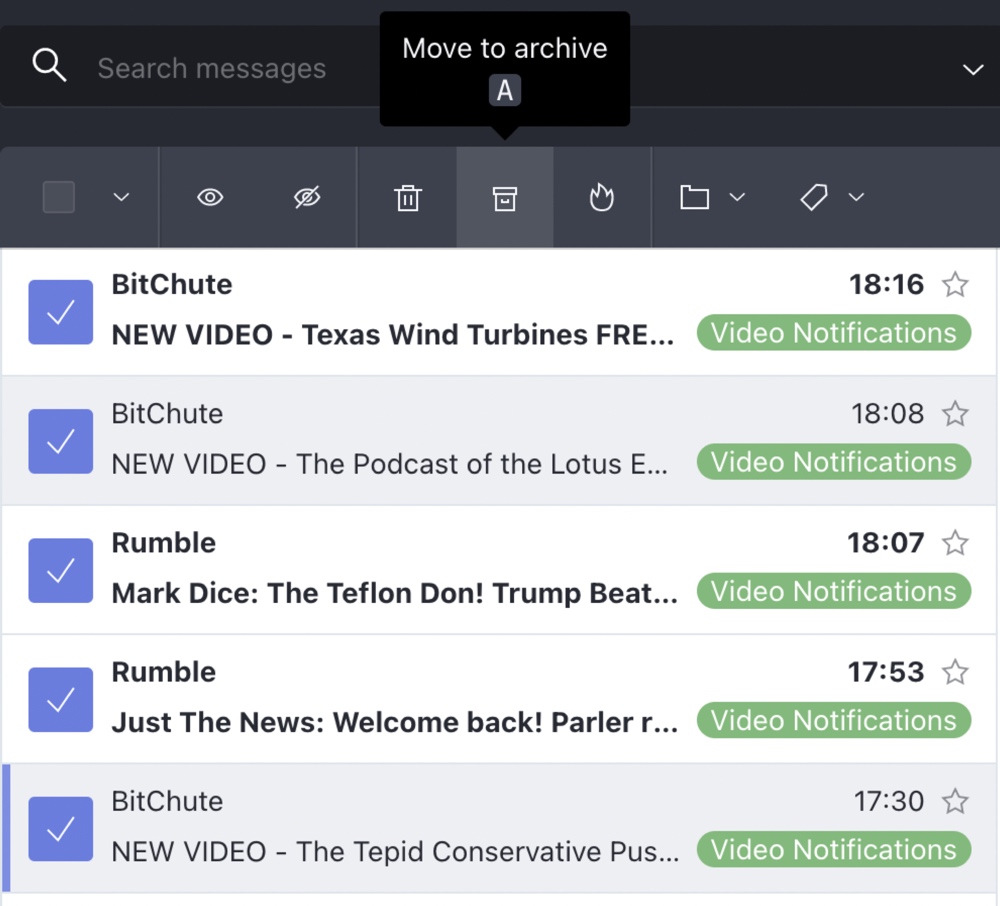The height and width of the screenshot is (906, 1000).
Task: Open Just The News: Welcome back! Parler subject
Action: [x=395, y=723]
